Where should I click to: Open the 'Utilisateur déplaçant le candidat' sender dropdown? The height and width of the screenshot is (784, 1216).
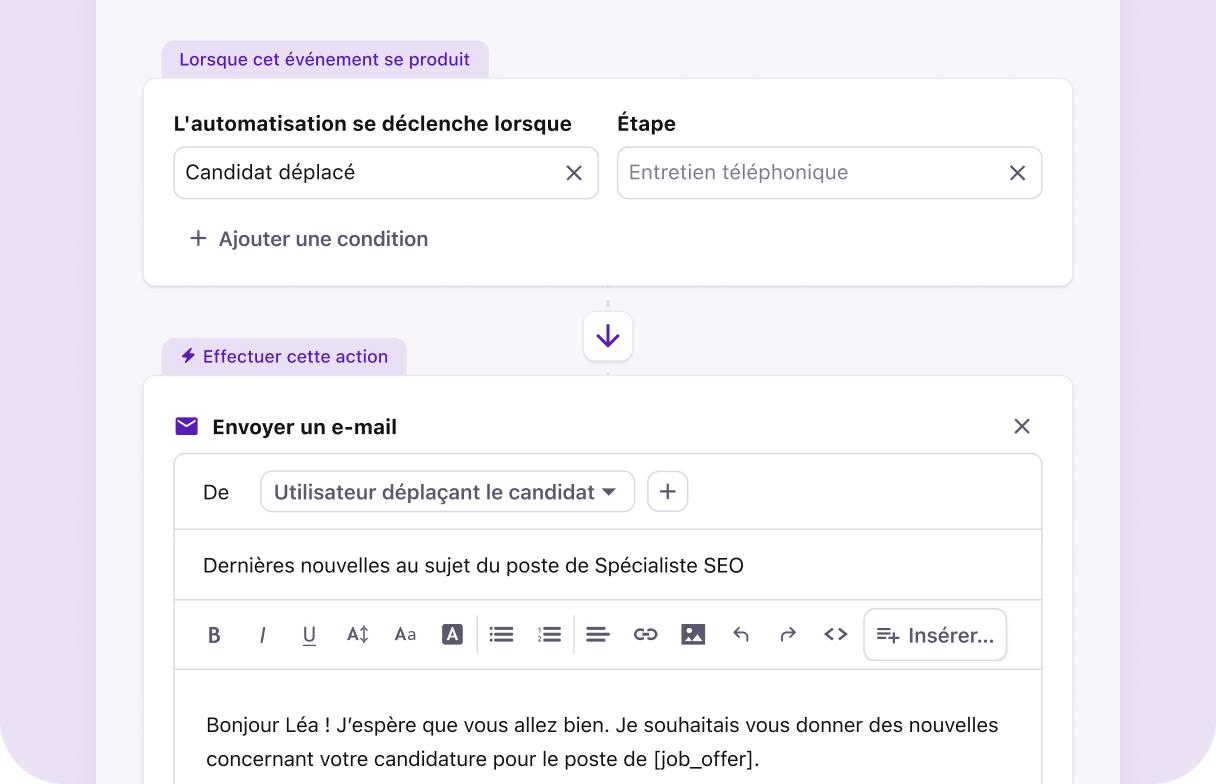click(447, 491)
